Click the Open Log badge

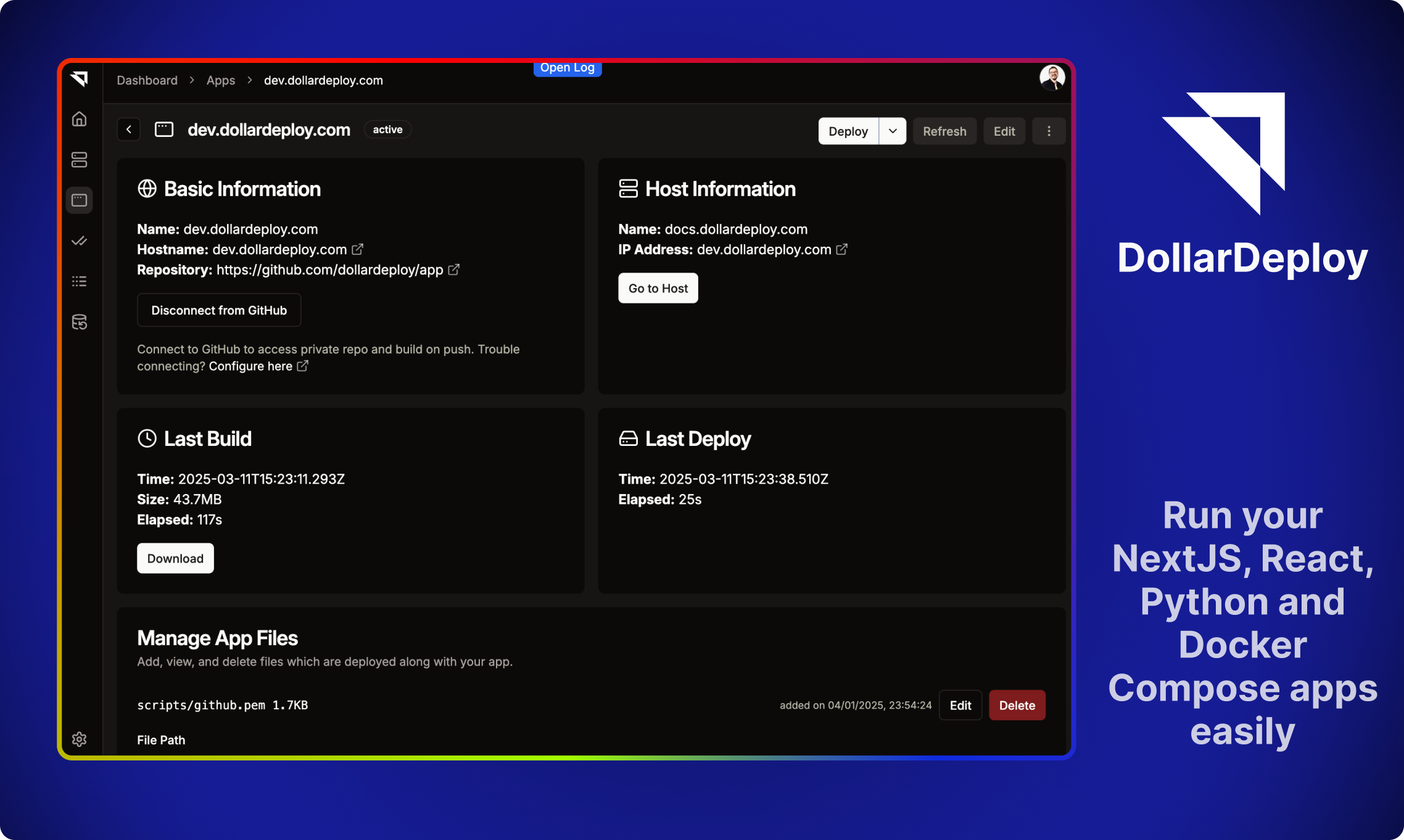point(568,68)
